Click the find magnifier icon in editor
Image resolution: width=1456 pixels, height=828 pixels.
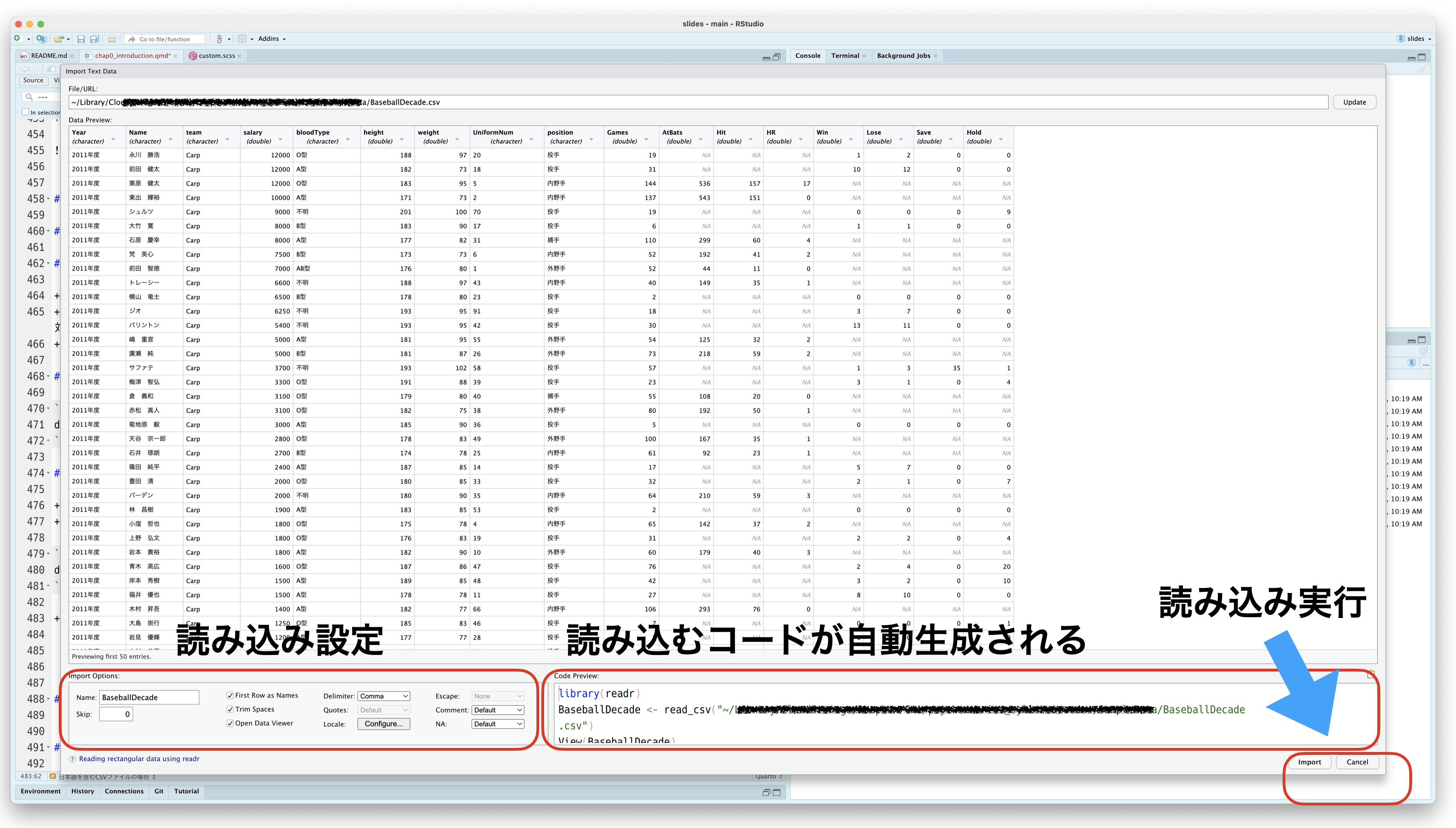(29, 97)
